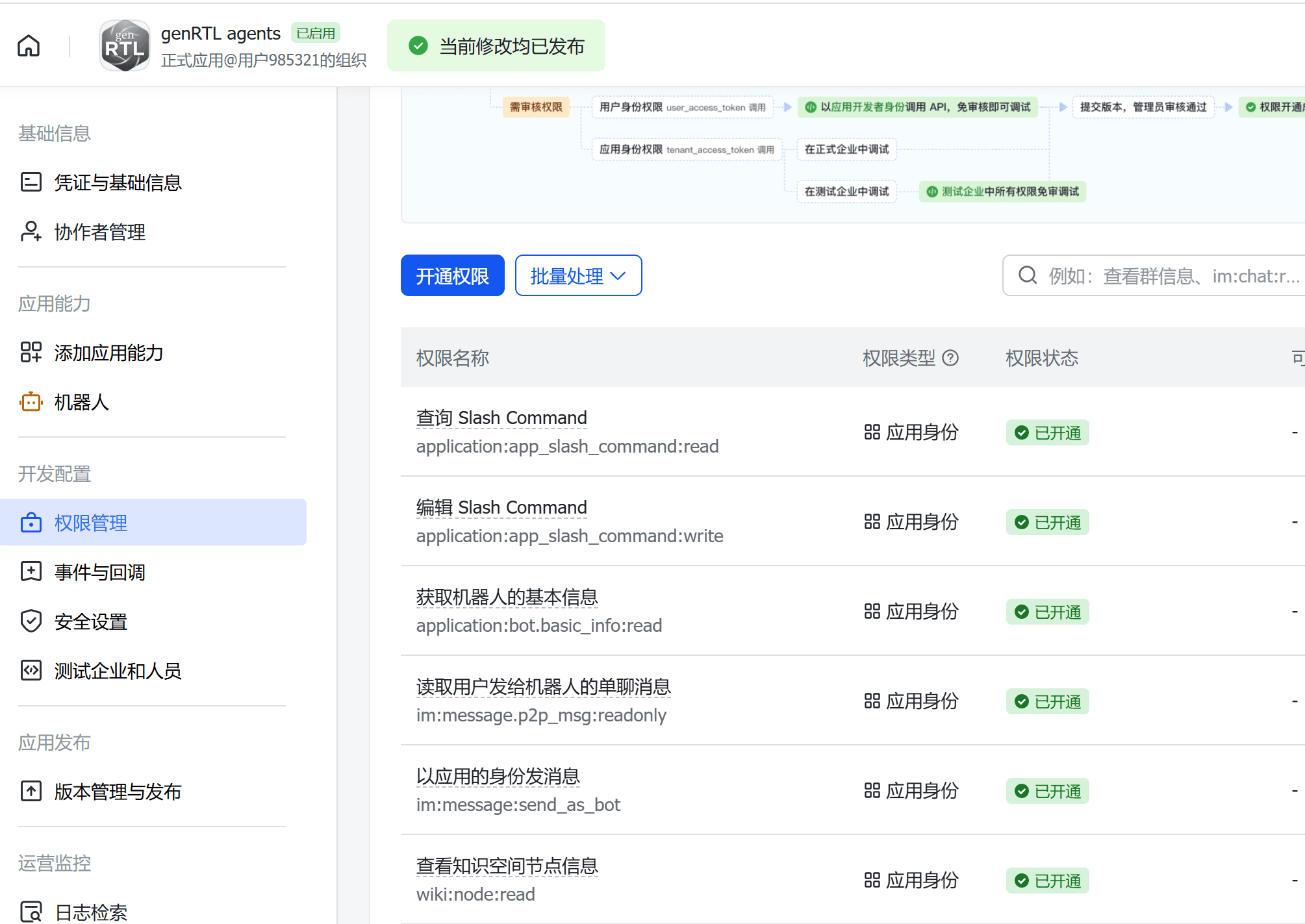Screen dimensions: 1305x924
Task: Click the 已启用 status badge
Action: tap(316, 33)
